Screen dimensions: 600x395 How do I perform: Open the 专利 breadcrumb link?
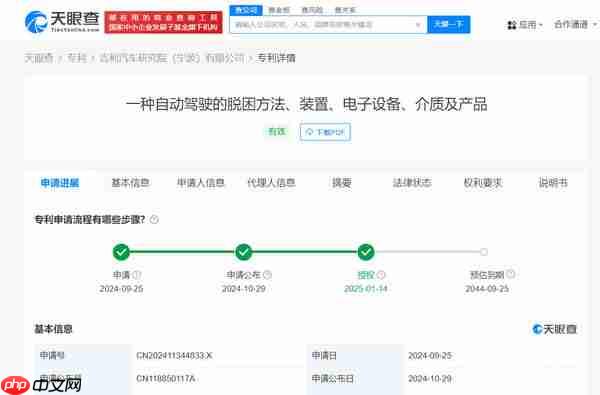point(77,58)
